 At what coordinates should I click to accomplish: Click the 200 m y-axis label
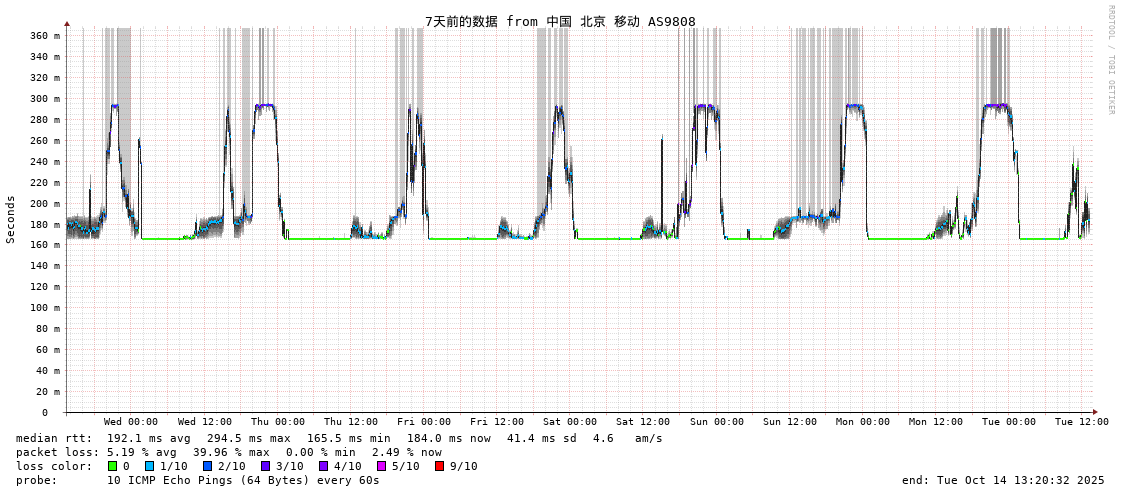pos(44,203)
